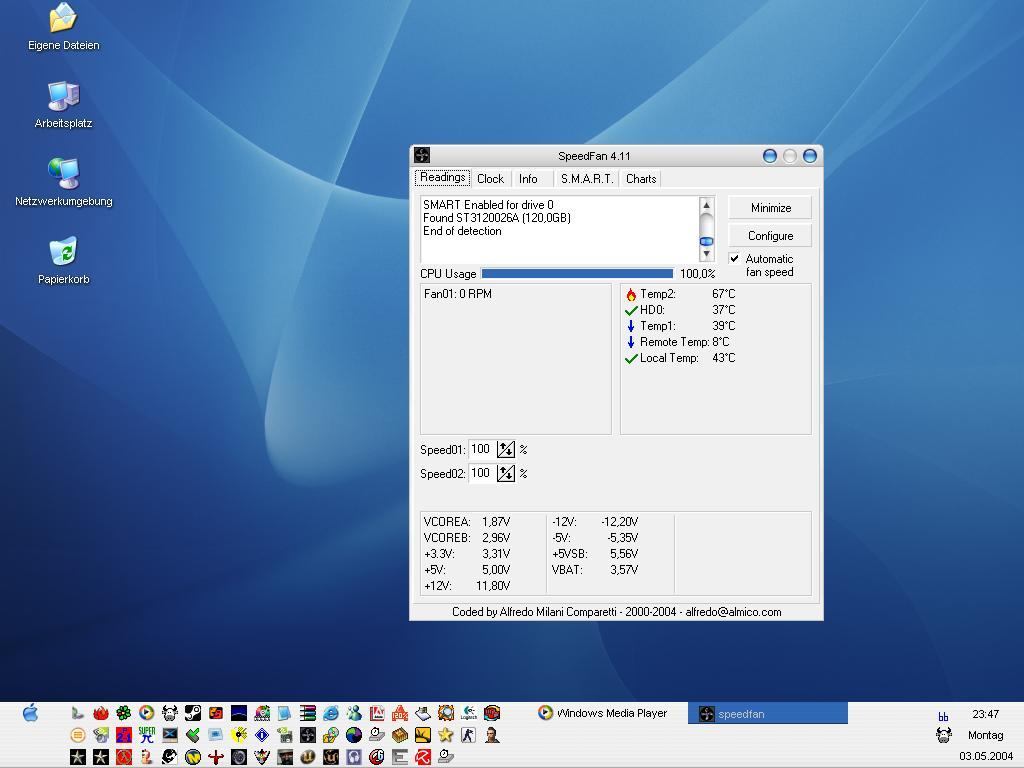Click the Apple logo start button

point(30,713)
